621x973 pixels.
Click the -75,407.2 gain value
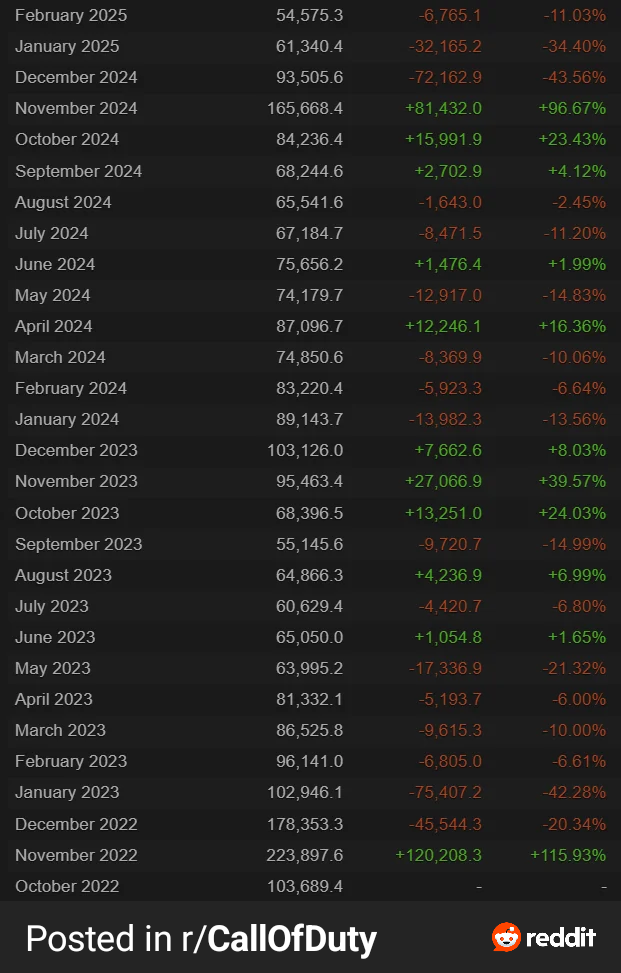[445, 792]
